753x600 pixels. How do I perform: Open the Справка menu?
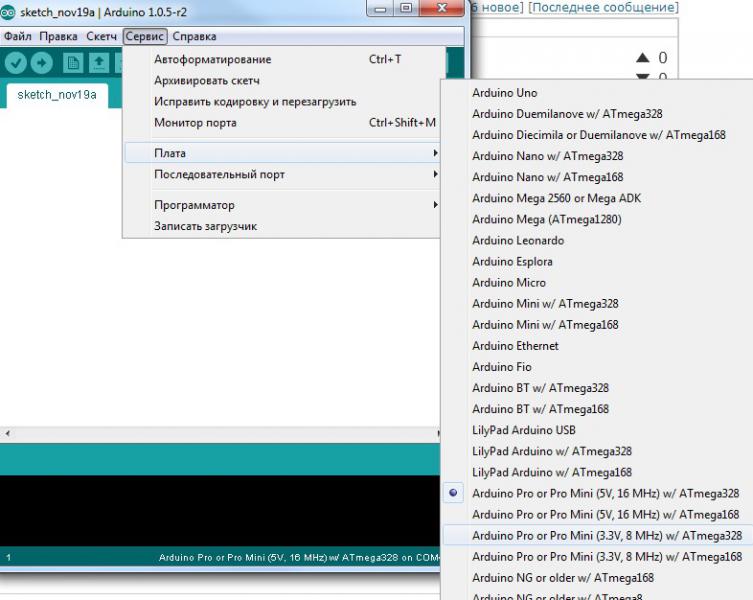coord(194,37)
